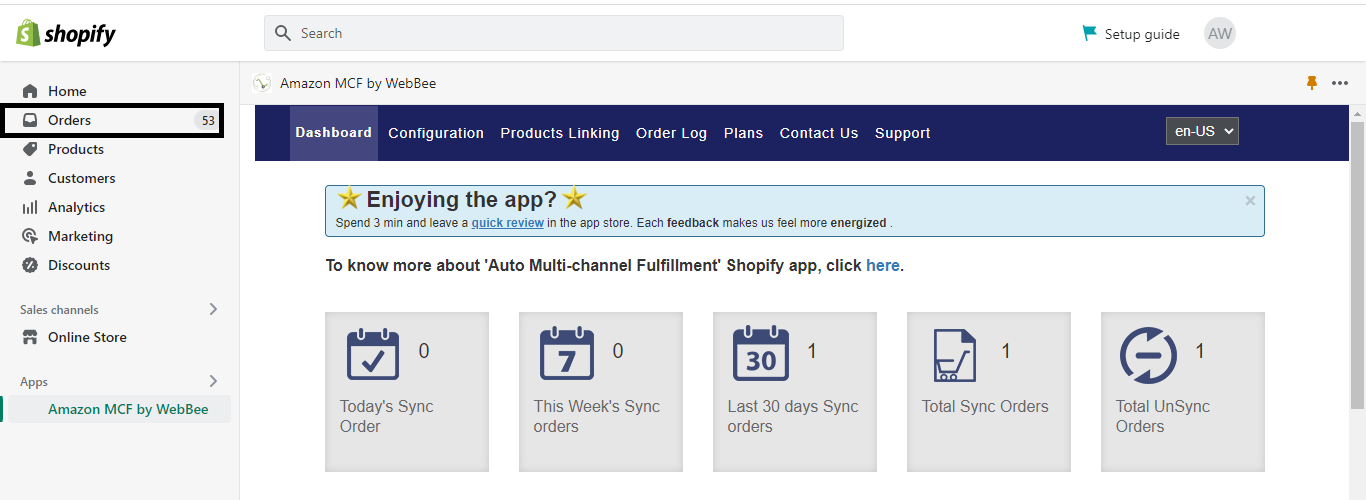Click the quick review link
The image size is (1366, 500).
508,223
